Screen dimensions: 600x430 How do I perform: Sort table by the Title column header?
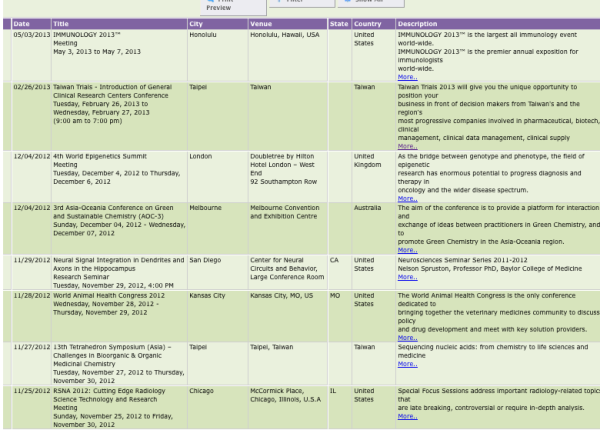(x=62, y=22)
